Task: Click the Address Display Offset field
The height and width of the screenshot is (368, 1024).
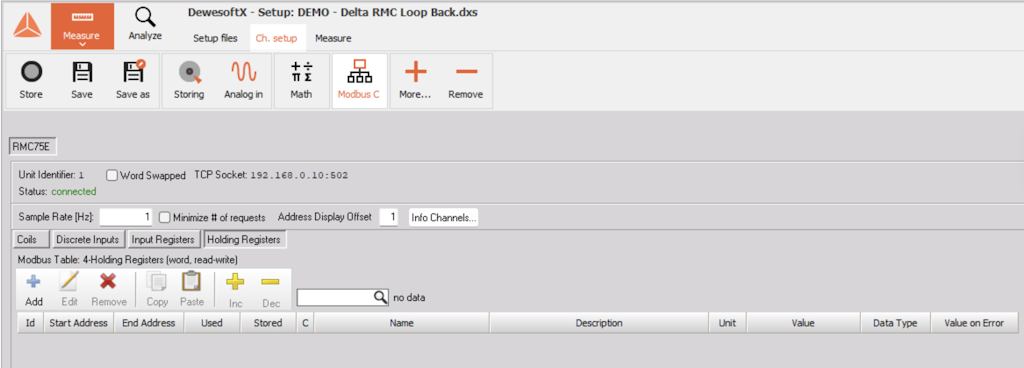Action: (389, 217)
